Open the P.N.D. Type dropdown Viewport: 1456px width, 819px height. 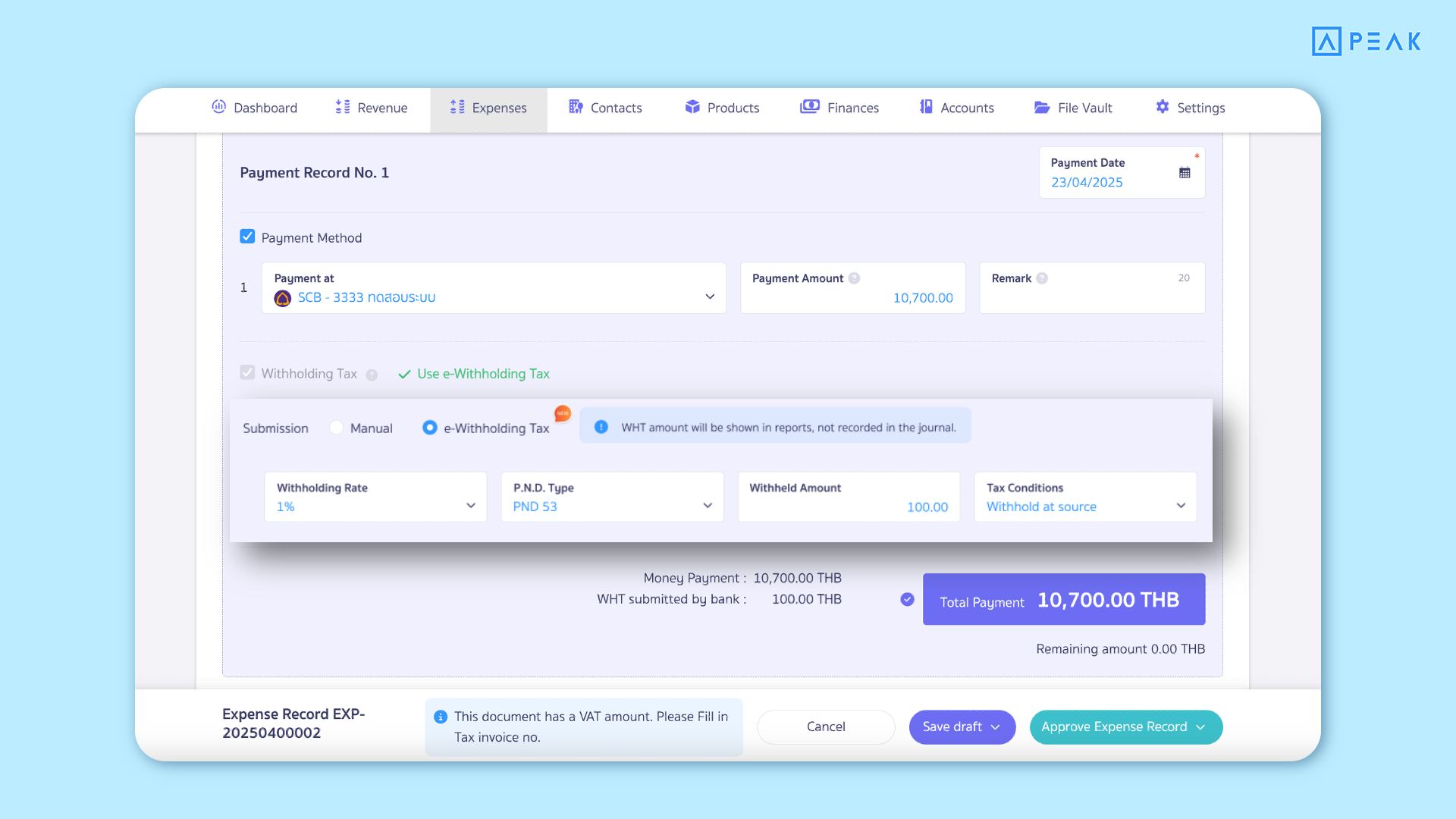coord(707,505)
